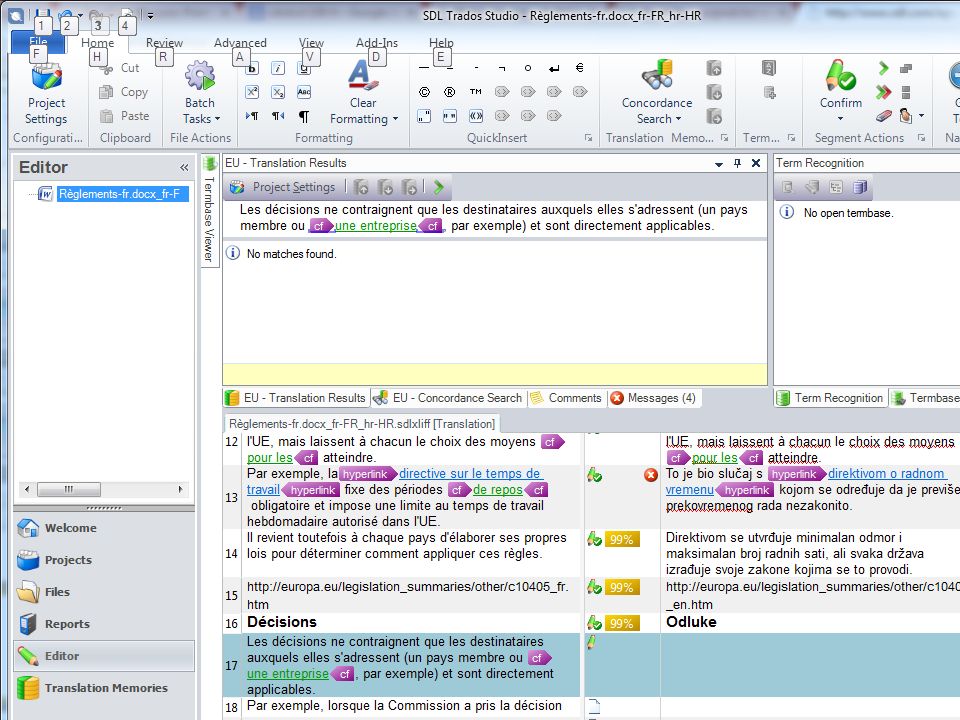The width and height of the screenshot is (960, 720).
Task: Click the Paste command
Action: [x=124, y=116]
